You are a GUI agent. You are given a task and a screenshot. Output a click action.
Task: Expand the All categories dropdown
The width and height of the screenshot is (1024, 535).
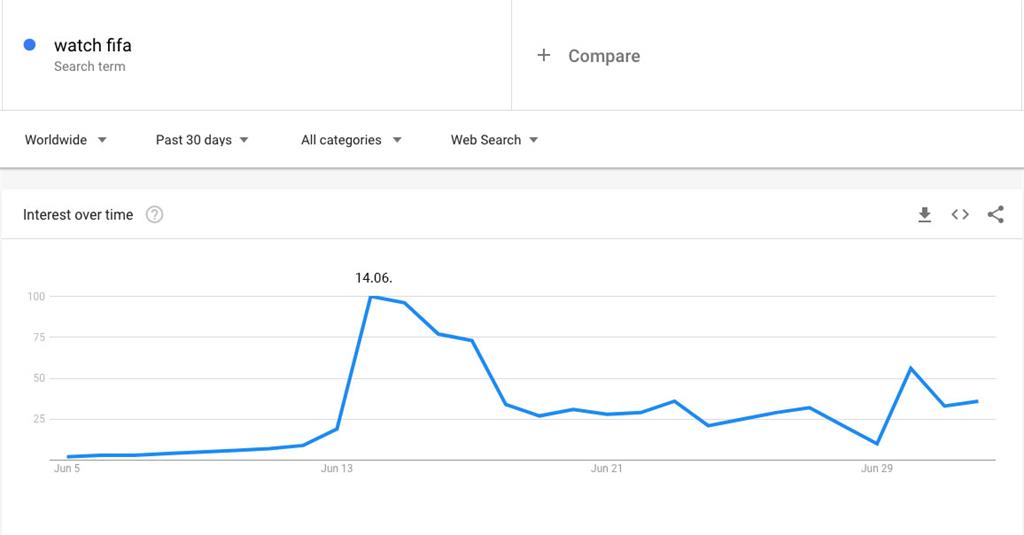pos(351,140)
